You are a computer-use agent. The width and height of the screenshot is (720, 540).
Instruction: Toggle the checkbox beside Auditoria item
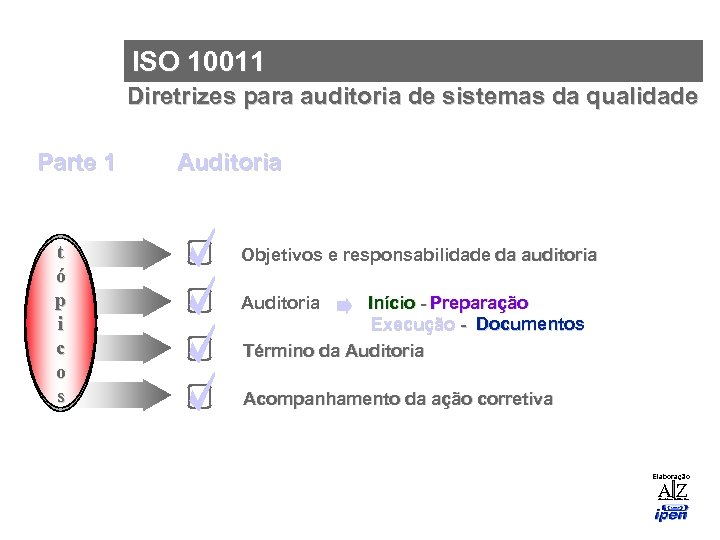199,301
